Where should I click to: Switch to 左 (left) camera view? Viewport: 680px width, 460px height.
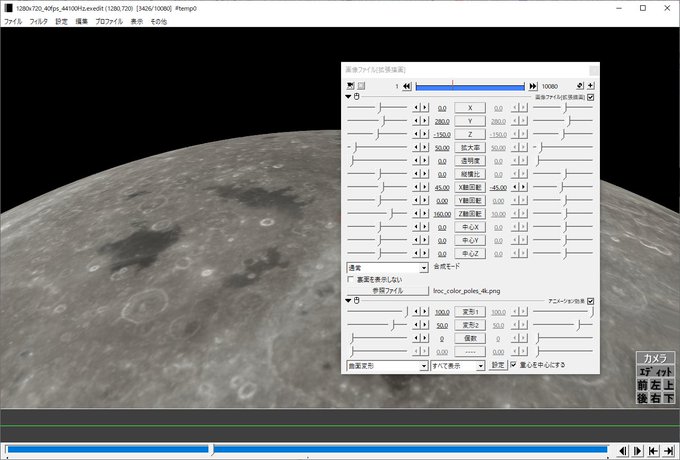(x=655, y=385)
